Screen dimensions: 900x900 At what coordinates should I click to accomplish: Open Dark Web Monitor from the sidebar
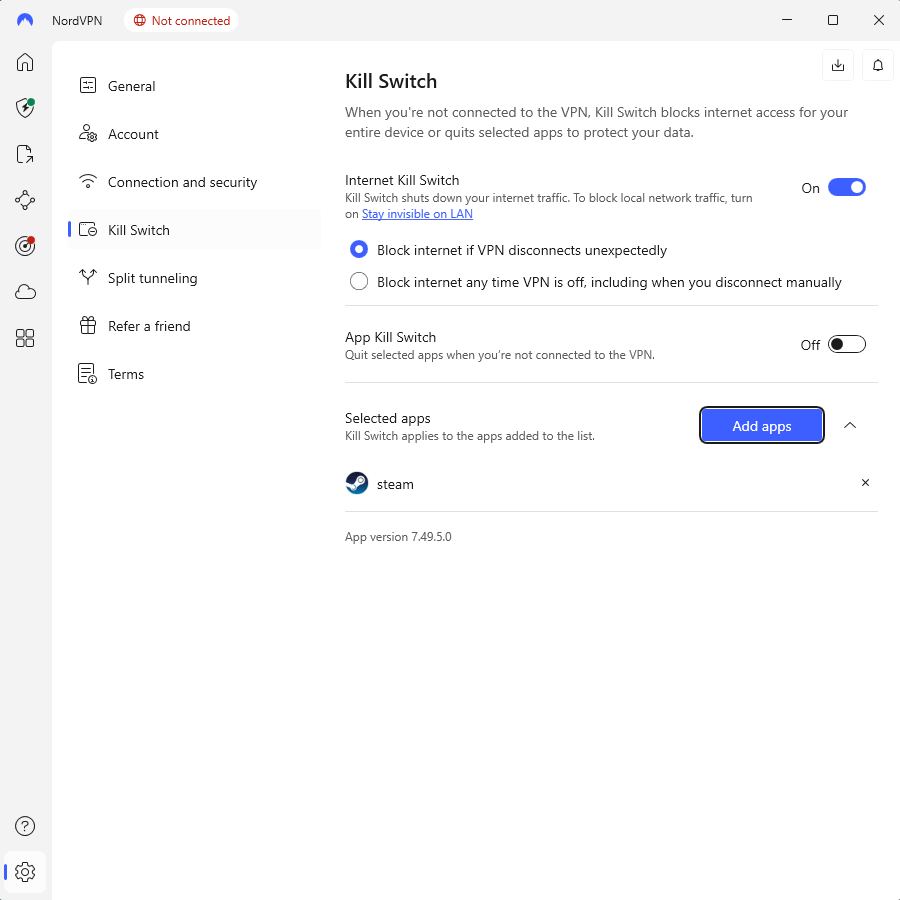coord(25,246)
